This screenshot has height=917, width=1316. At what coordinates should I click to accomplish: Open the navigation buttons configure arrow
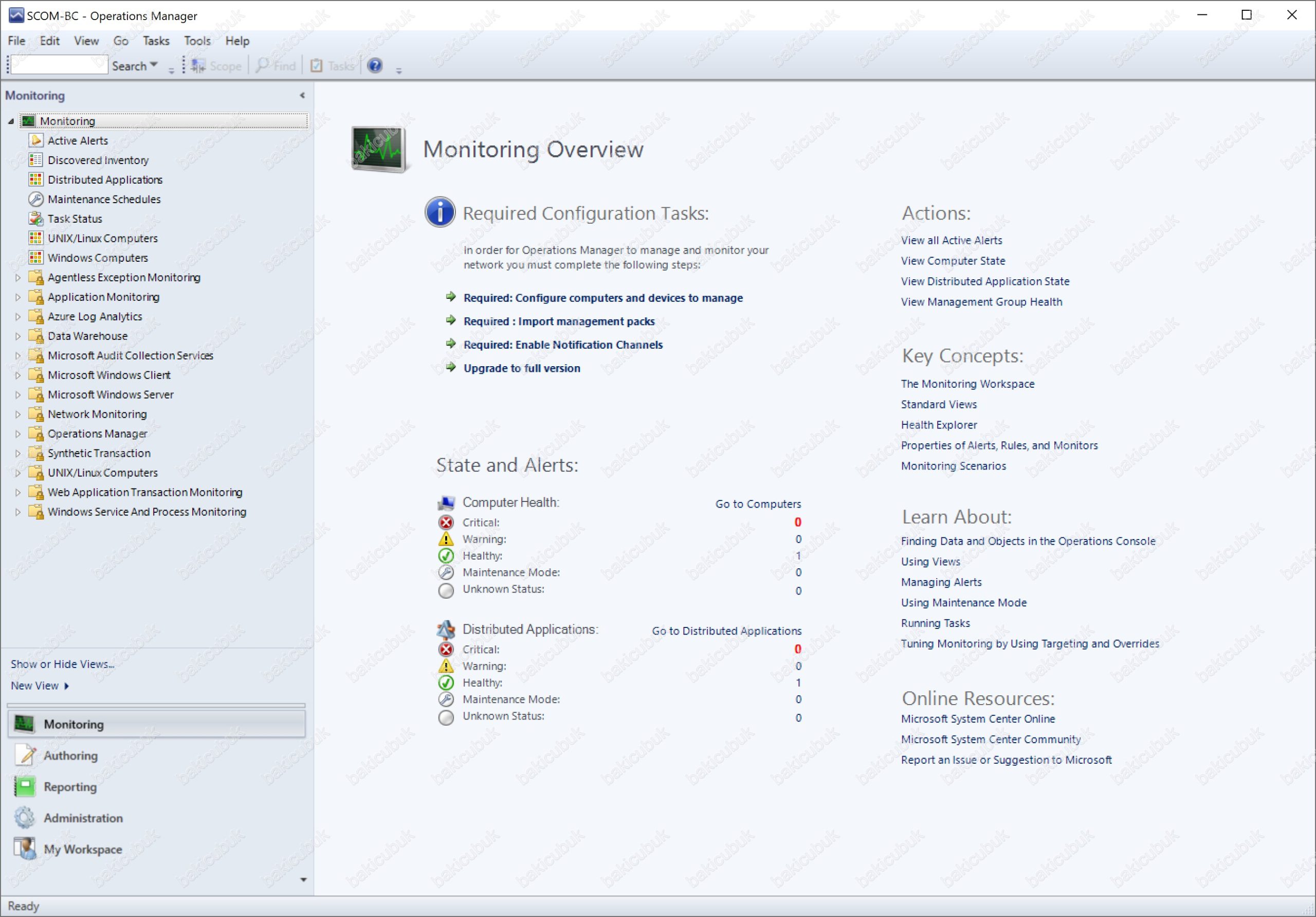click(x=303, y=879)
